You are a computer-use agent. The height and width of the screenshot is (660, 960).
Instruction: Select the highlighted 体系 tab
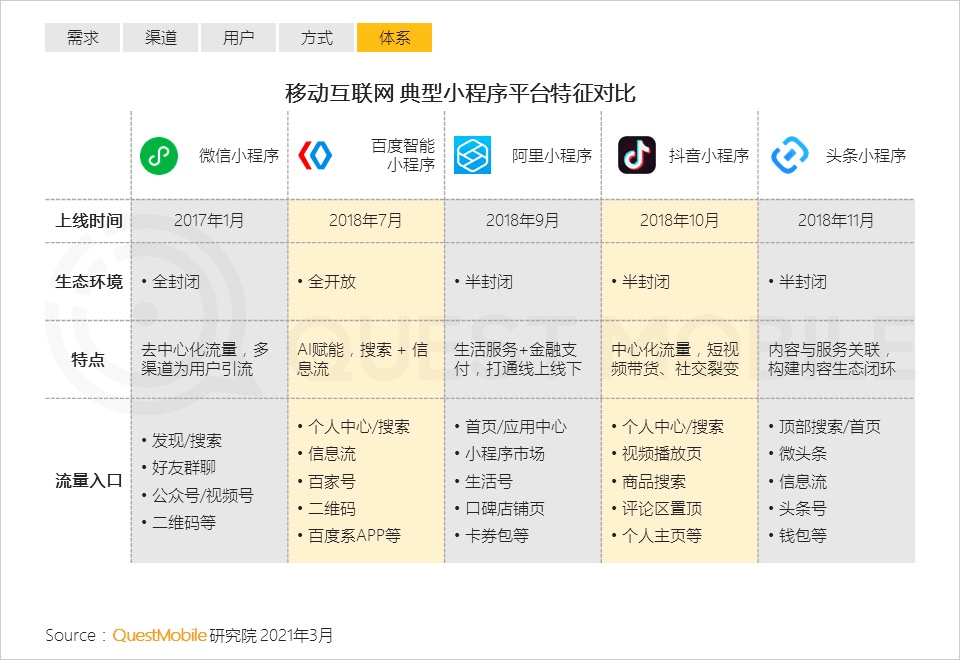[394, 37]
